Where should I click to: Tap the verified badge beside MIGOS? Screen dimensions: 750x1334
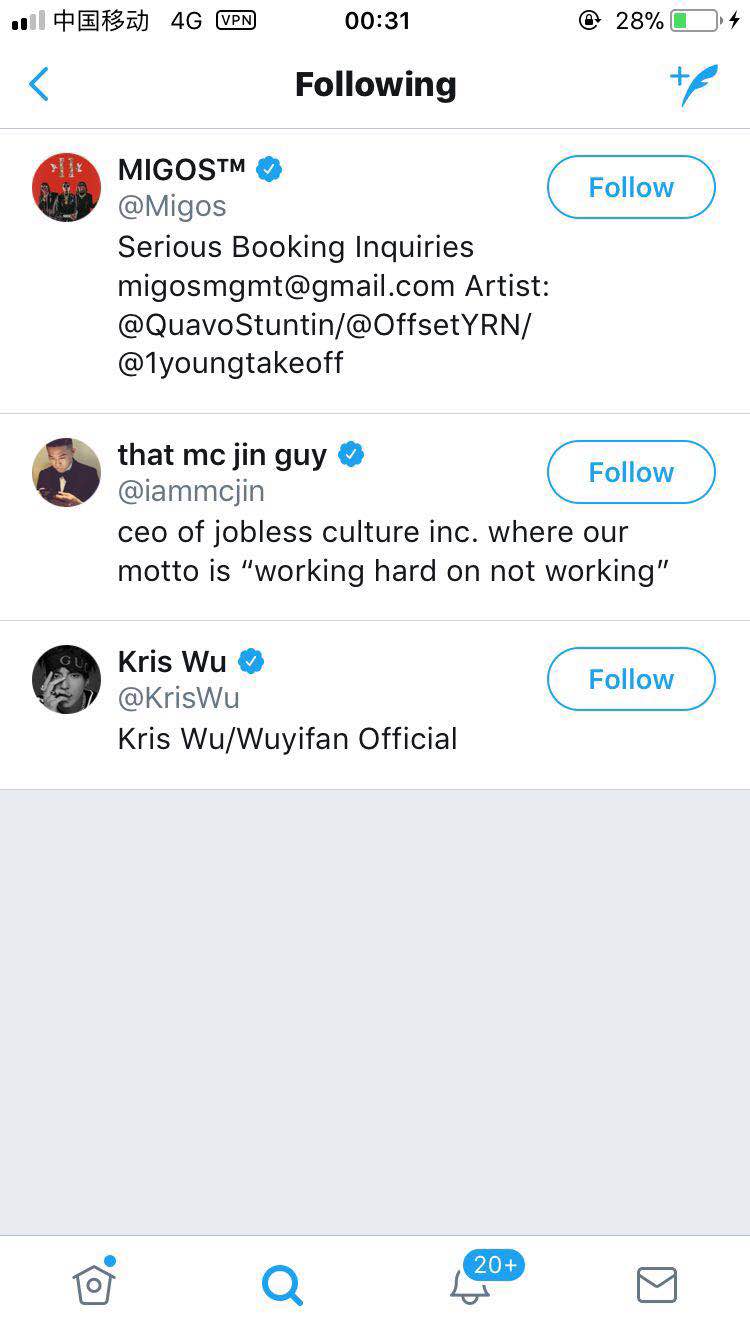pyautogui.click(x=269, y=169)
